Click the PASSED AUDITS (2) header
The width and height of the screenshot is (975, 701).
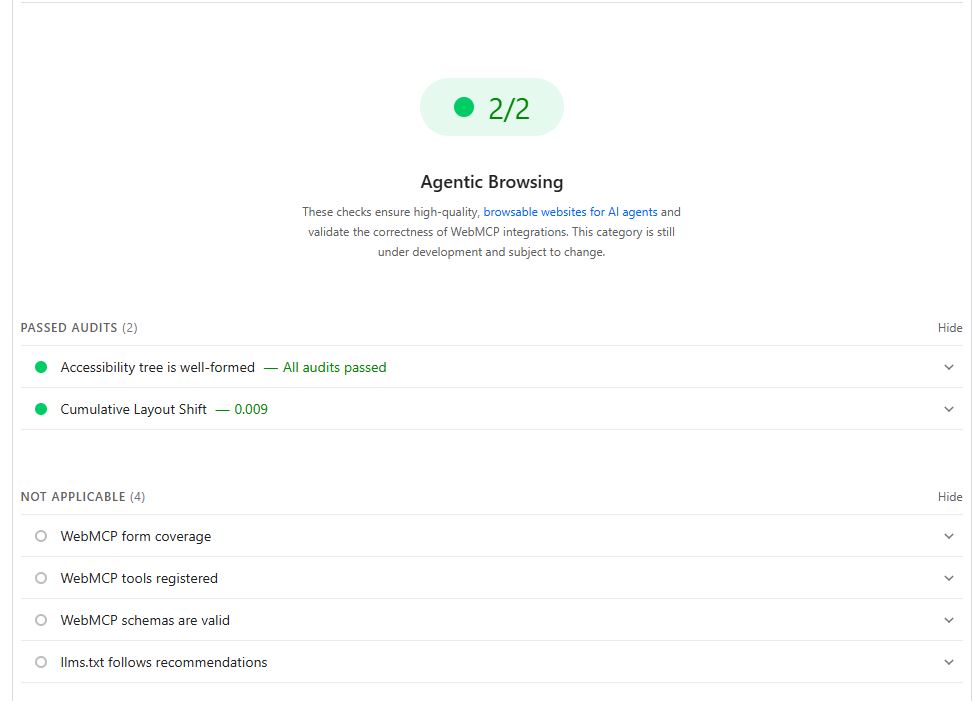(79, 328)
